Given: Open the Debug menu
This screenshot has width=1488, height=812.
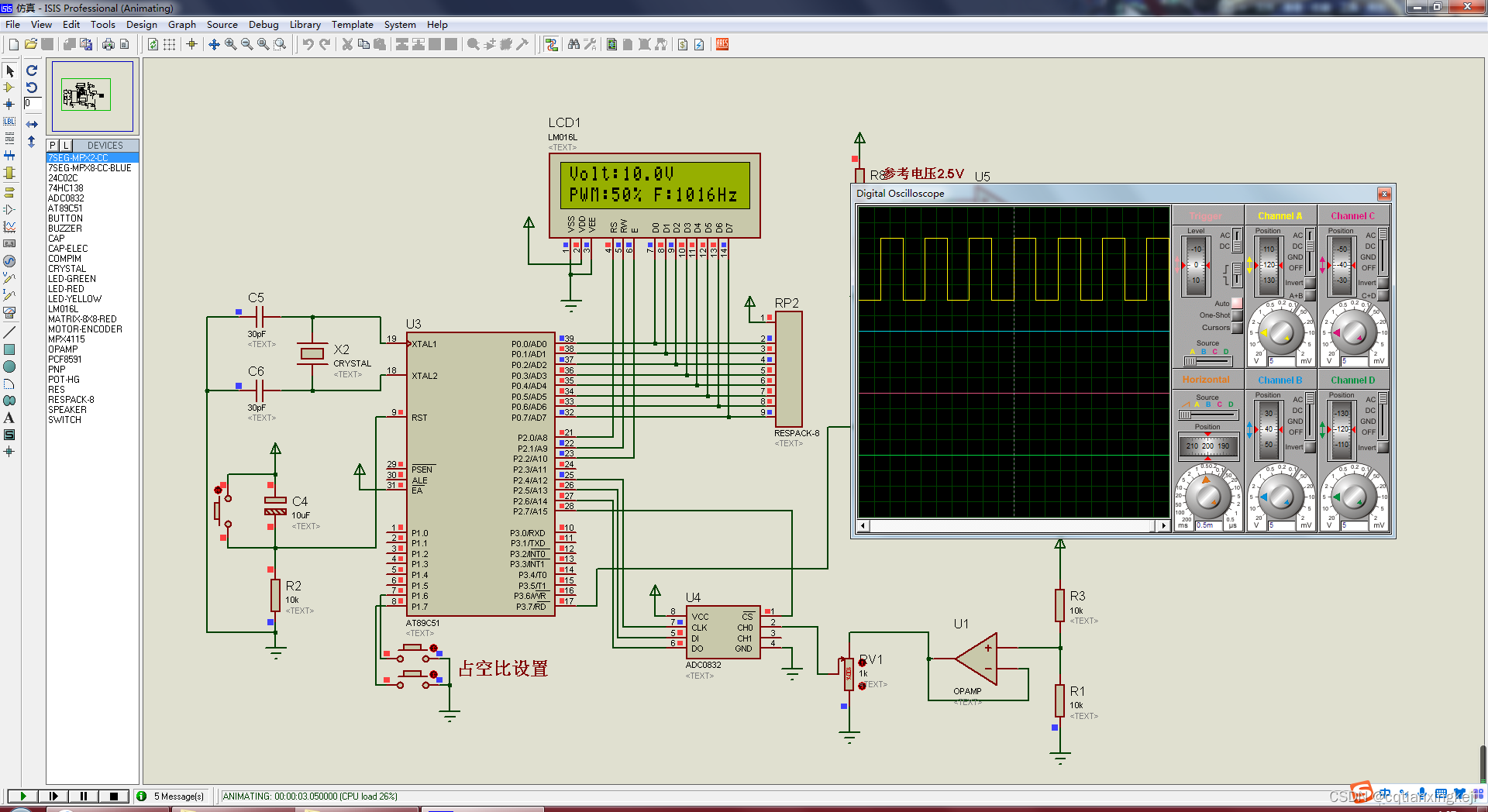Looking at the screenshot, I should pyautogui.click(x=263, y=24).
